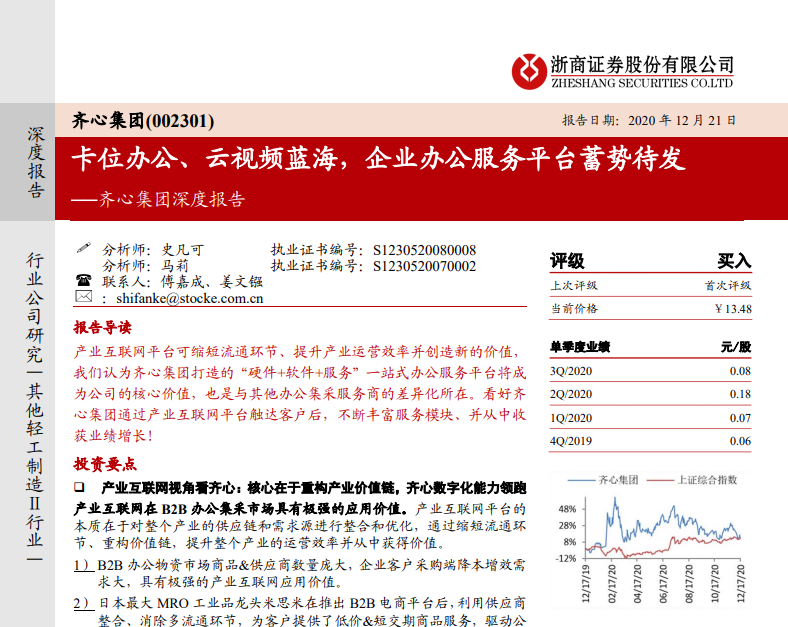
Task: Click the 2Q/2020 row label
Action: 571,394
